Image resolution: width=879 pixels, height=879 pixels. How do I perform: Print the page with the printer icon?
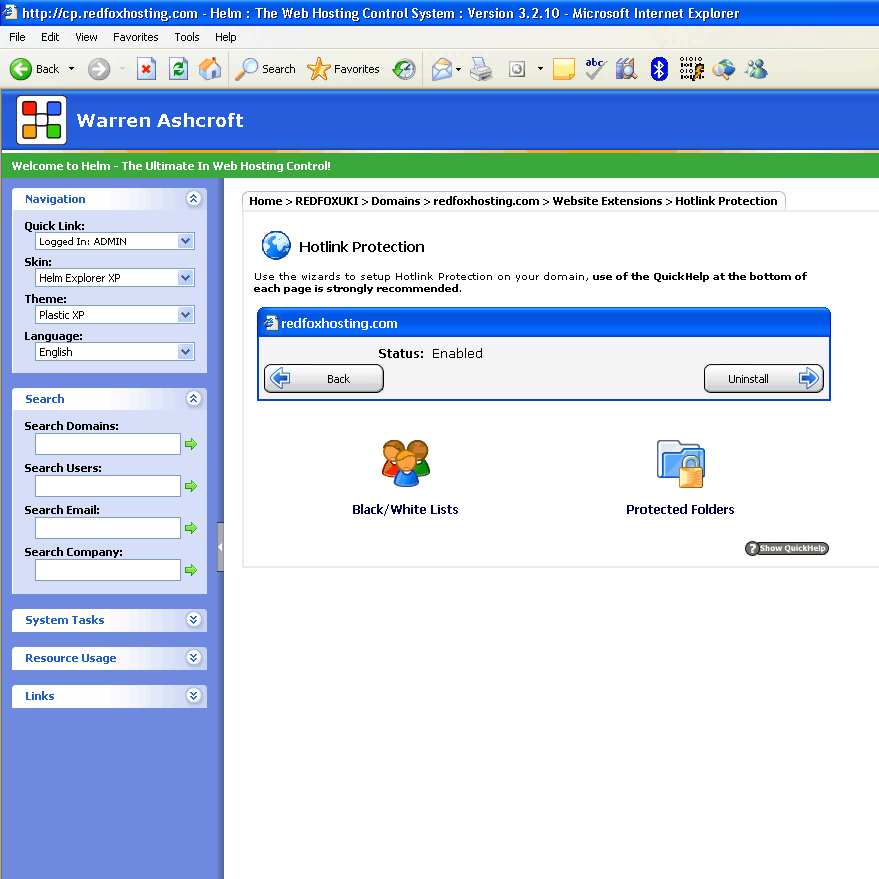(x=481, y=70)
